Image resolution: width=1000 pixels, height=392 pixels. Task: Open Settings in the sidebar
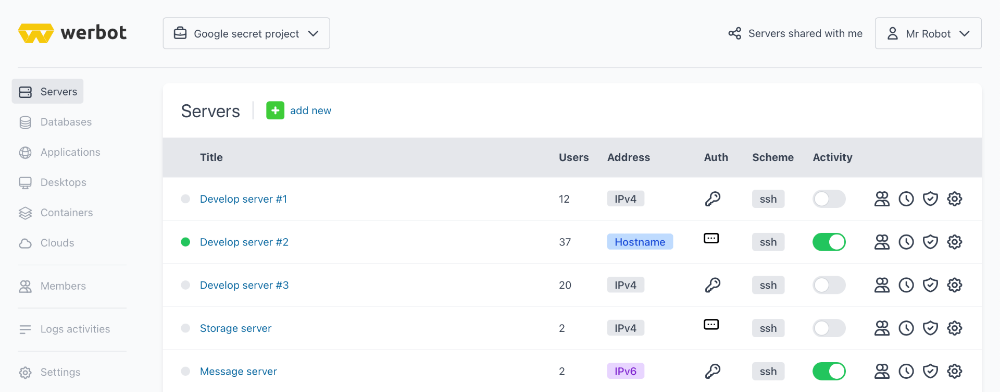pos(50,372)
